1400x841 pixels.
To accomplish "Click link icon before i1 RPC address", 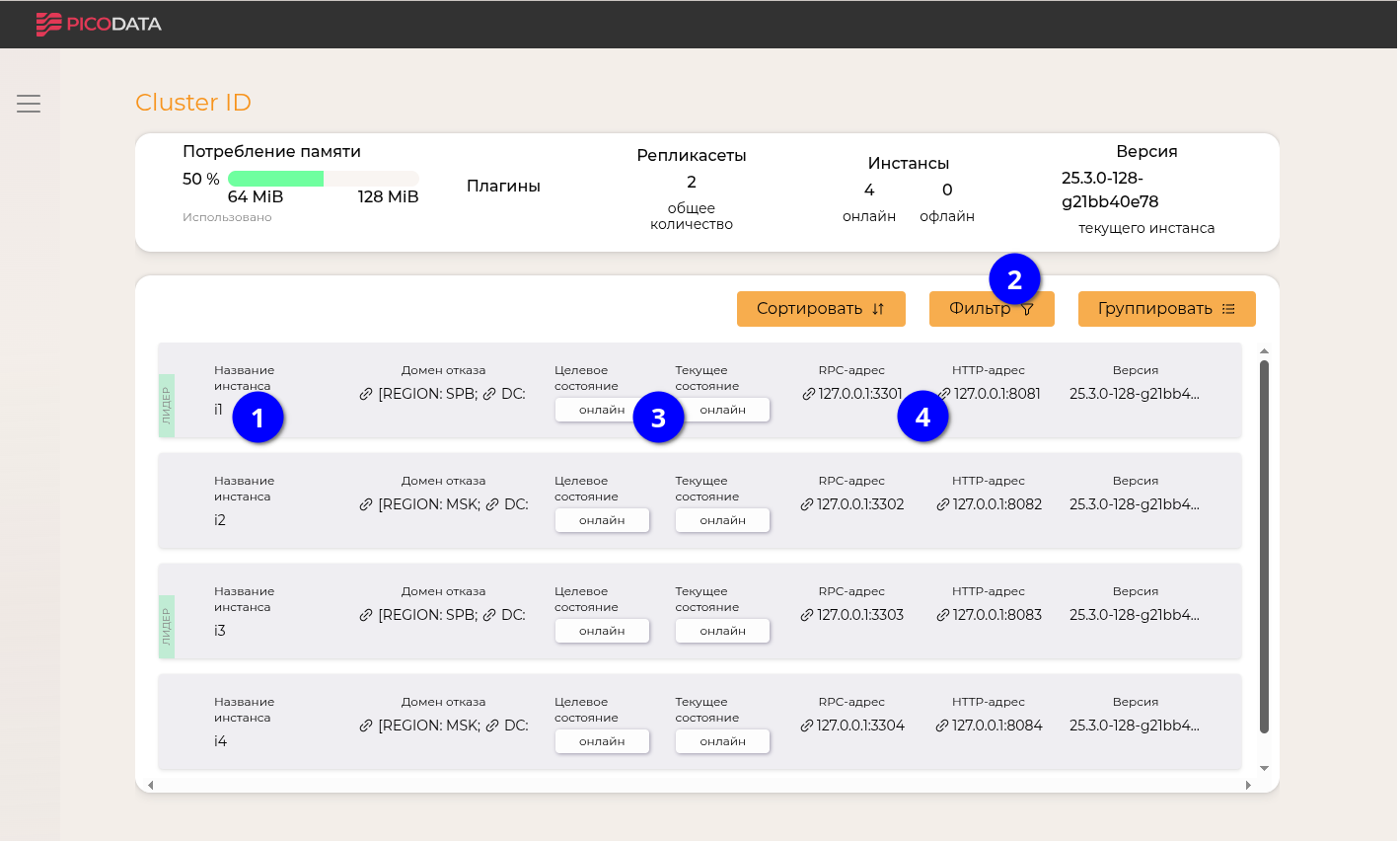I will [x=808, y=394].
